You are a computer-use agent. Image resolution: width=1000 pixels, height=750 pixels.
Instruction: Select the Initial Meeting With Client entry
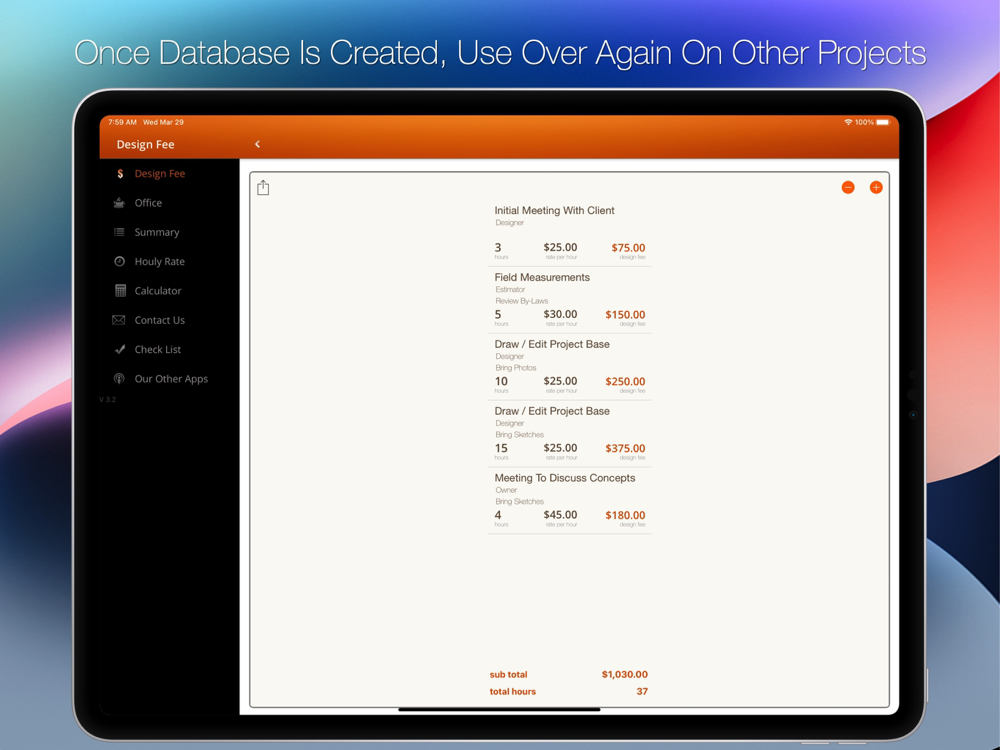click(x=570, y=233)
